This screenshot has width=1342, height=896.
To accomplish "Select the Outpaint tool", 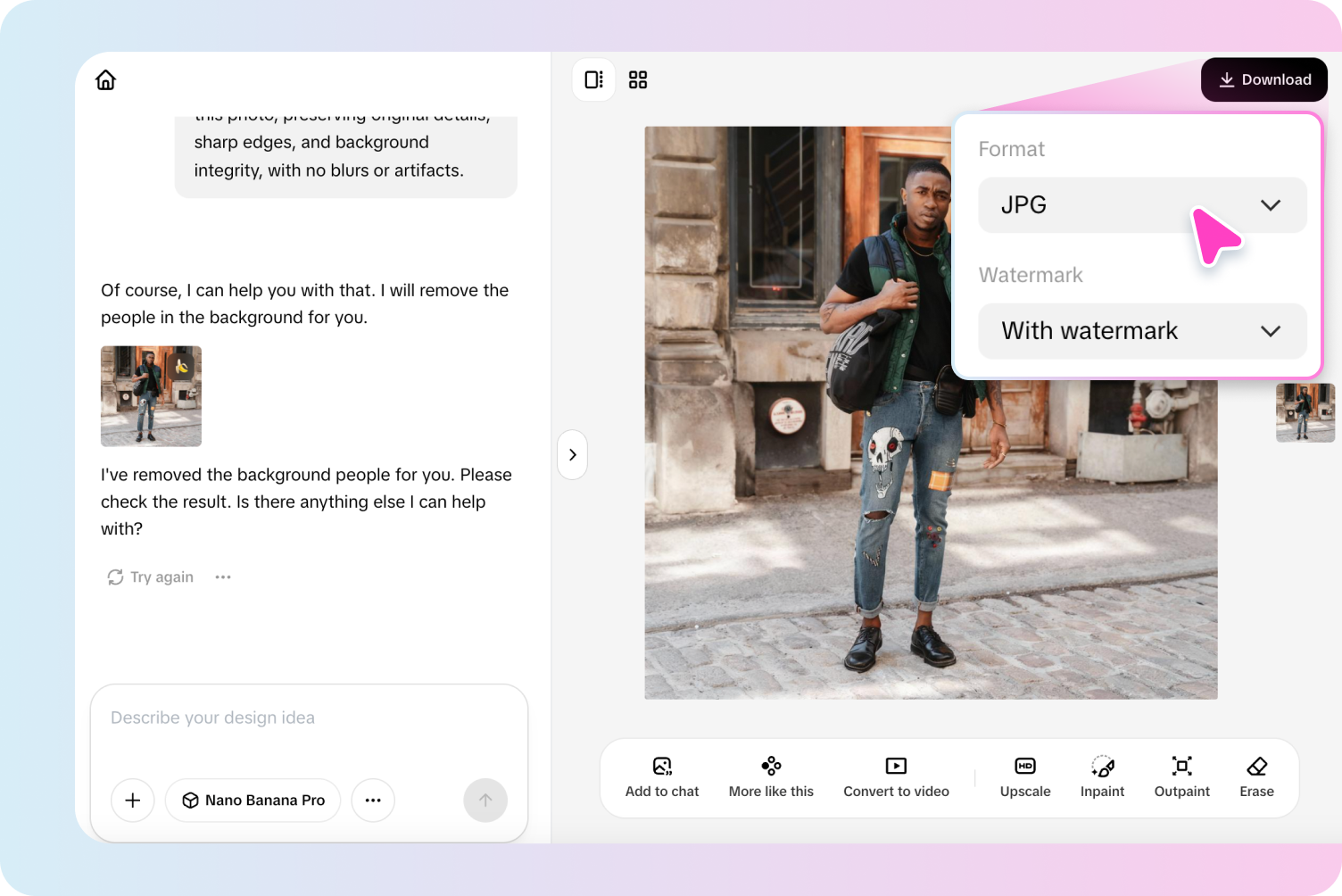I will 1181,776.
